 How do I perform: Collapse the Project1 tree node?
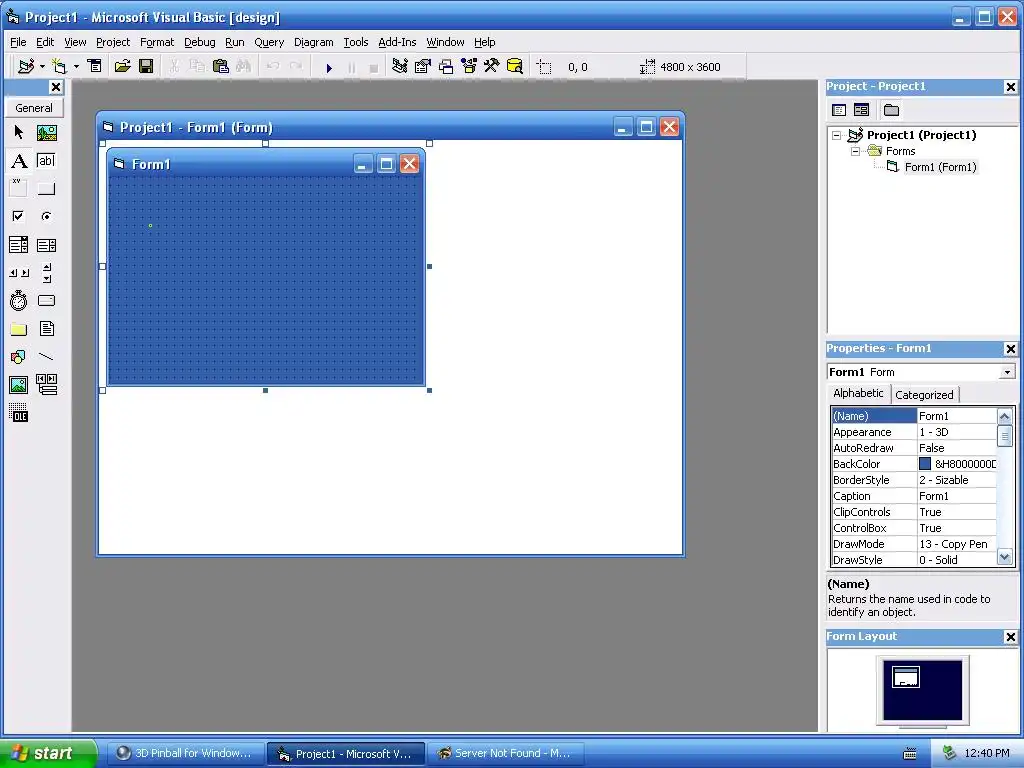pos(837,135)
